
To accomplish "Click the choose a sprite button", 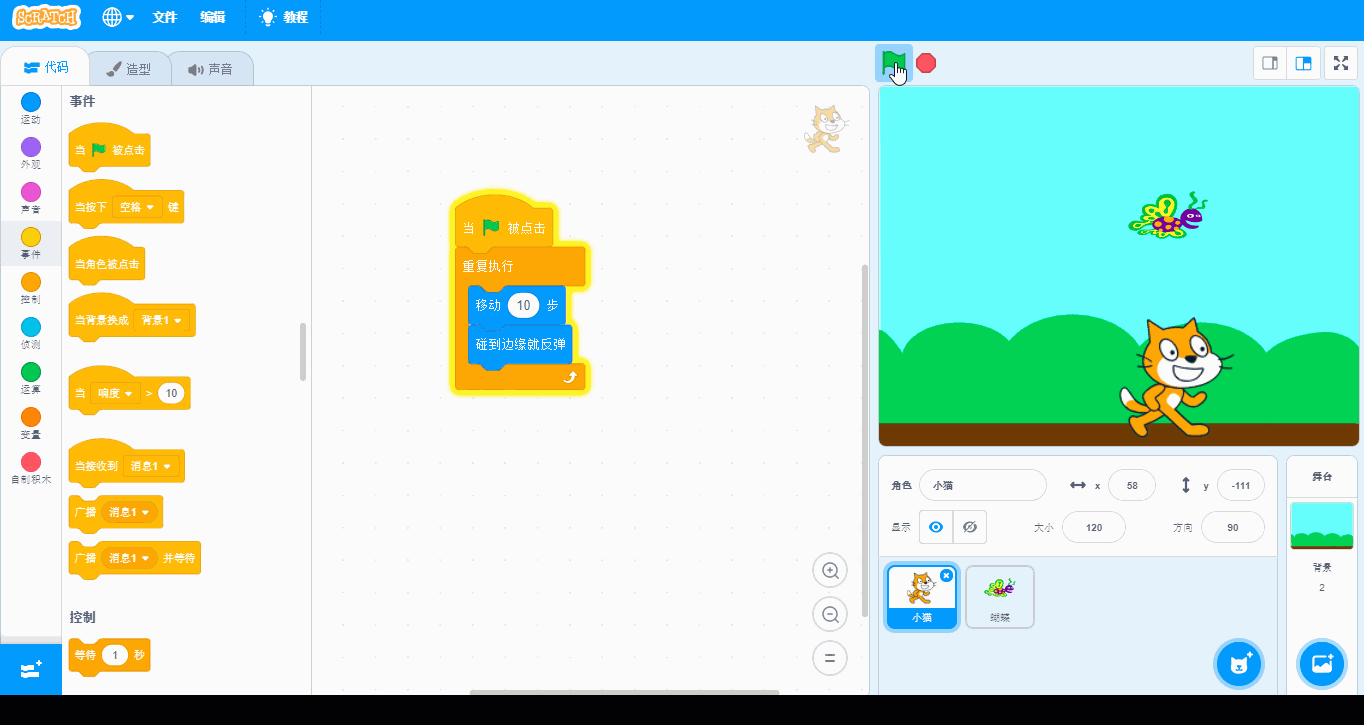I will coord(1240,663).
